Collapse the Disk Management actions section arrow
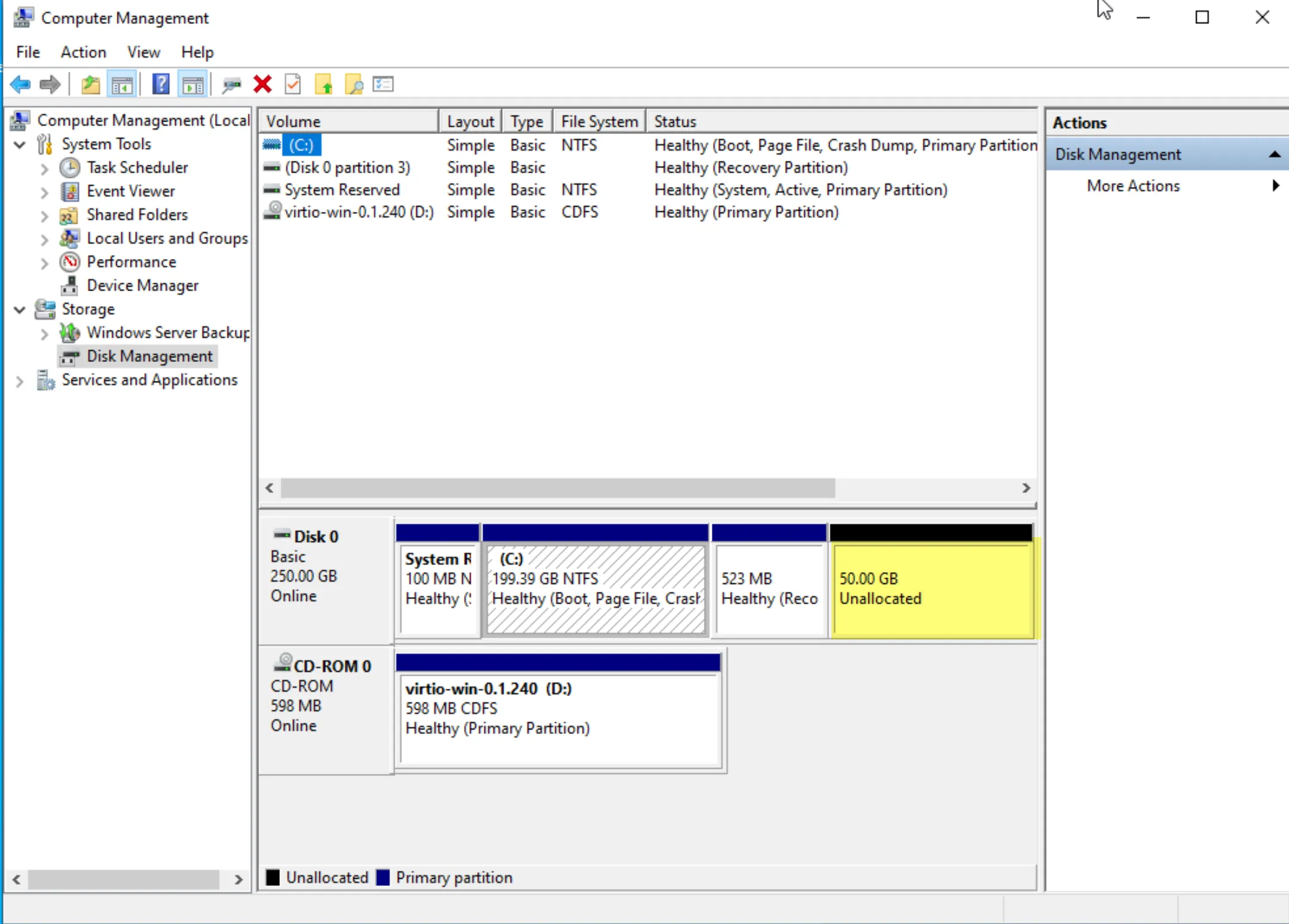Screen dimensions: 1289x924 coord(1274,154)
